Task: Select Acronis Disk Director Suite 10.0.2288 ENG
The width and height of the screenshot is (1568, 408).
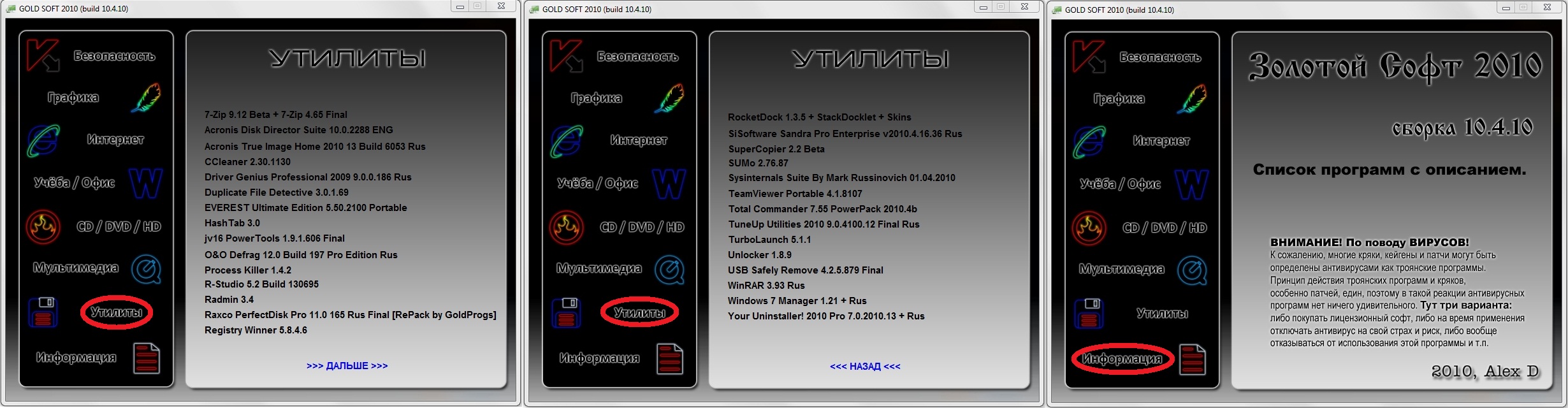Action: point(299,130)
